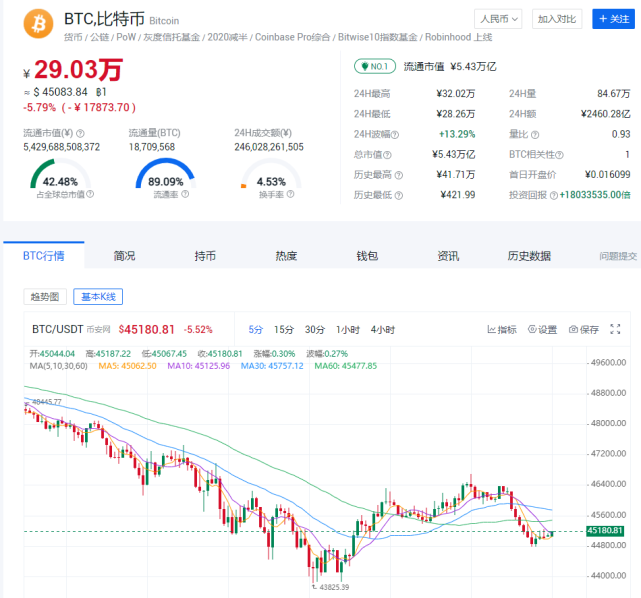
Task: Select the 4小时 interval
Action: click(x=383, y=329)
